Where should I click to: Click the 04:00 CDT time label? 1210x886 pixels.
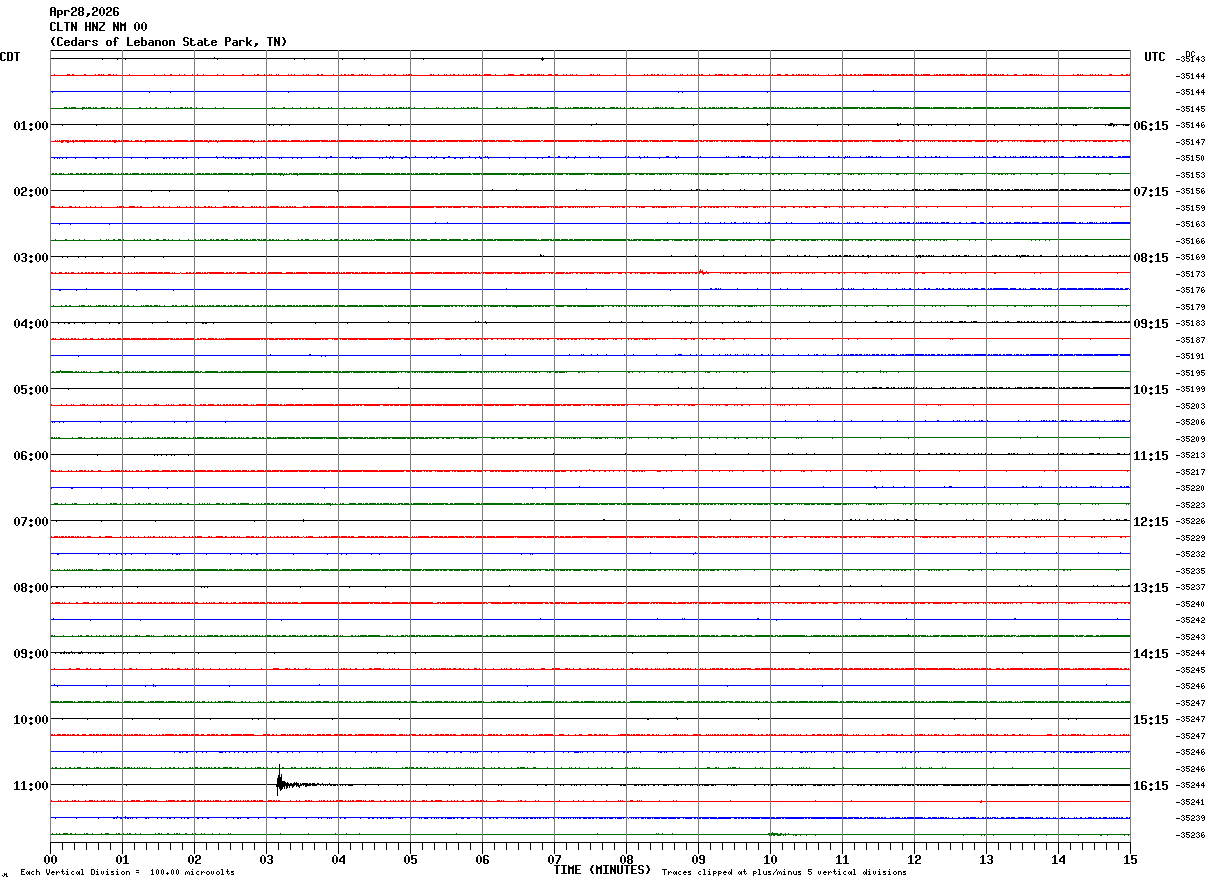[31, 324]
